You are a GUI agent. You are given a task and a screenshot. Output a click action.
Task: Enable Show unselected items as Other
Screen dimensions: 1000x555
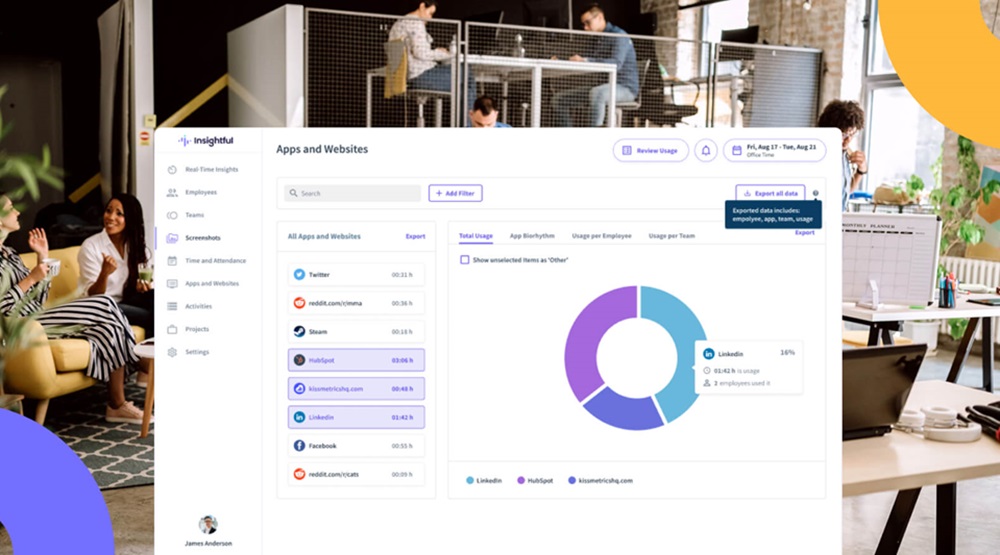pos(465,260)
